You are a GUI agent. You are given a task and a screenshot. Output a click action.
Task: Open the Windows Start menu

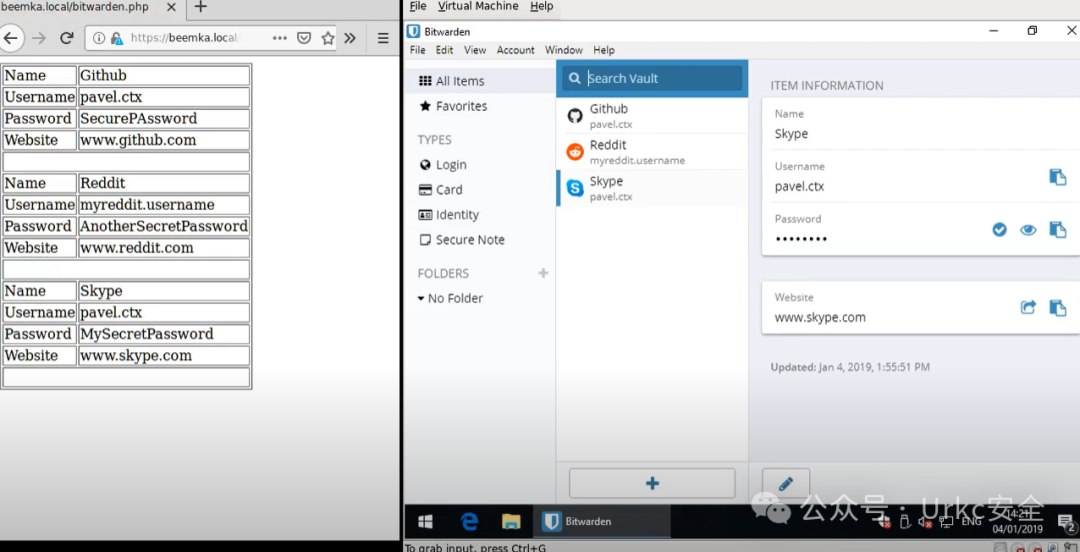click(x=425, y=522)
